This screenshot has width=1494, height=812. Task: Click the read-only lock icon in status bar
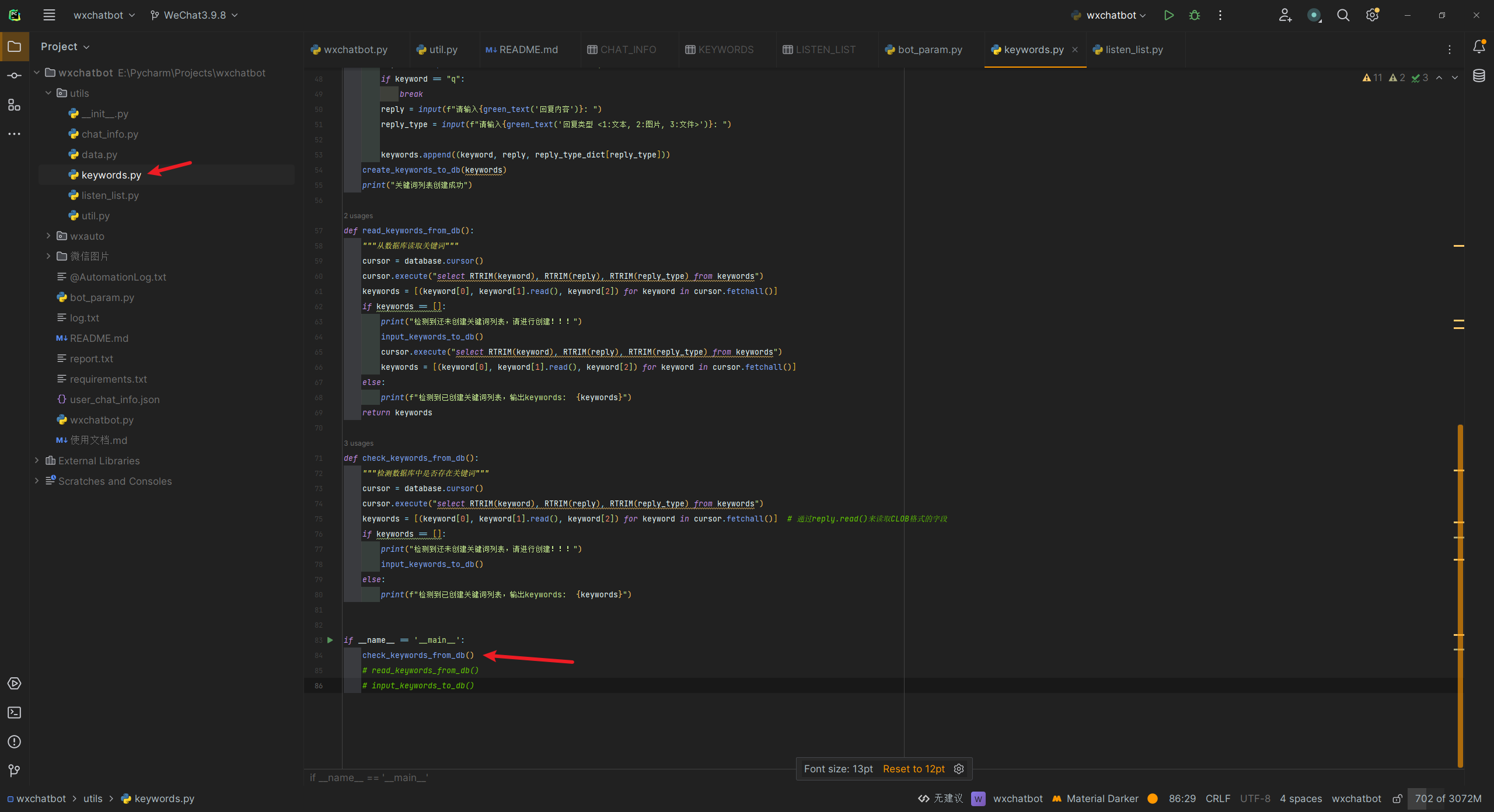coord(1397,799)
